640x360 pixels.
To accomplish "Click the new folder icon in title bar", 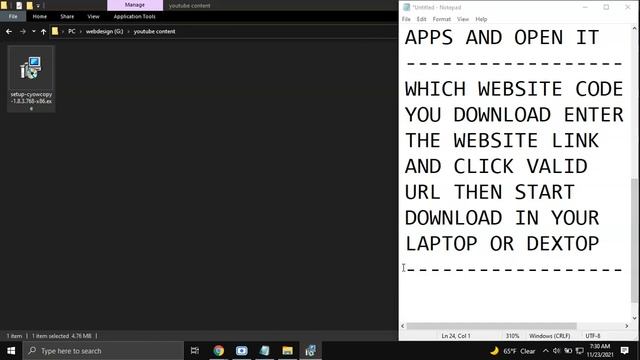I will click(29, 5).
